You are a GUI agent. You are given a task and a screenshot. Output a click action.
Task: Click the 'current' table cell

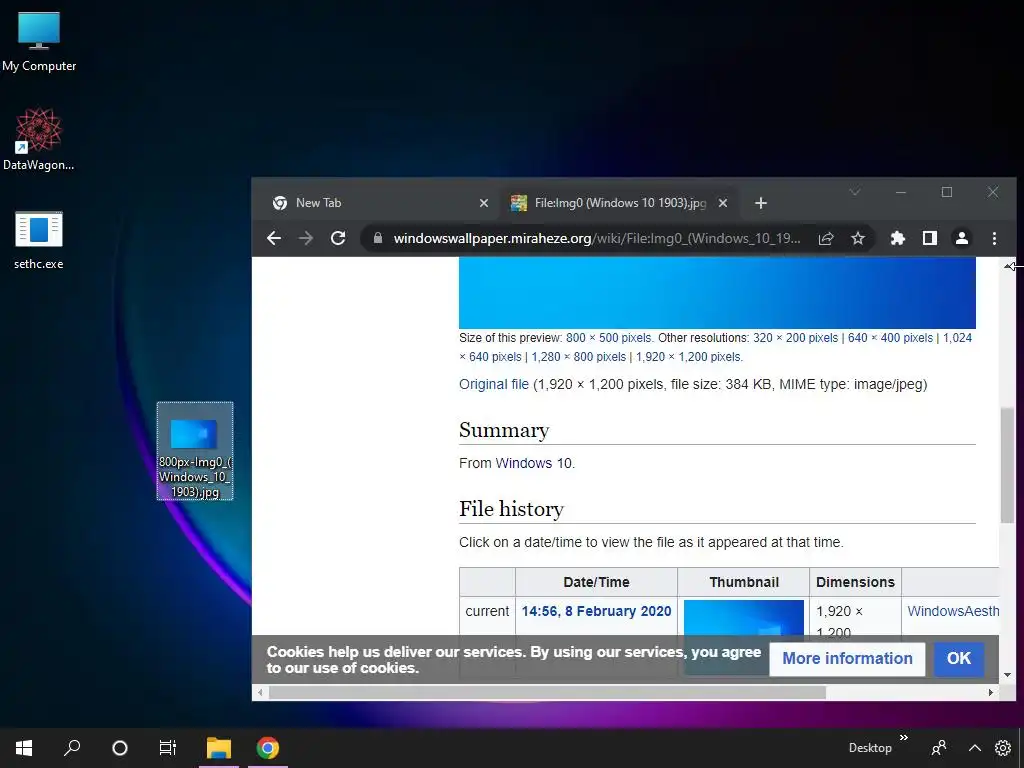487,611
